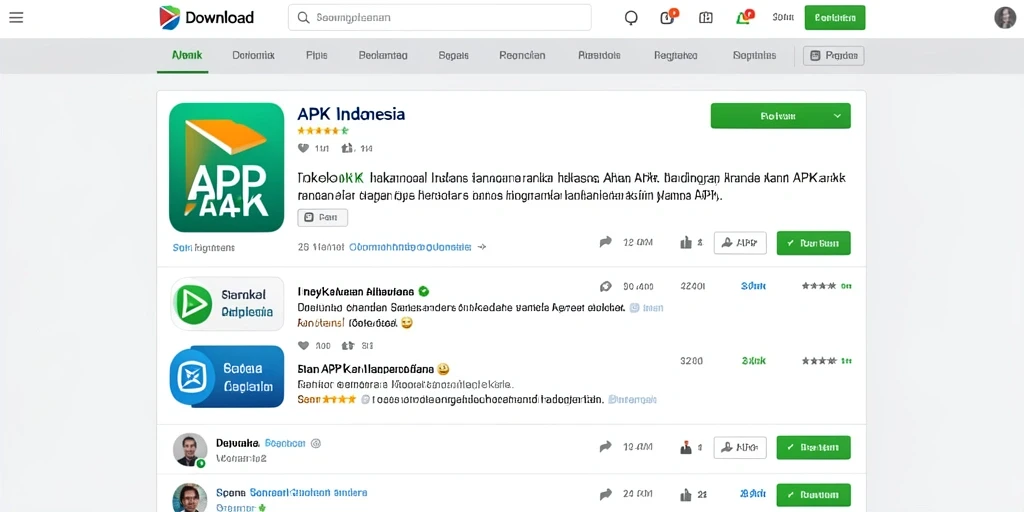Click the gray stars rating in the second app row
Image resolution: width=1024 pixels, height=512 pixels.
[x=819, y=285]
